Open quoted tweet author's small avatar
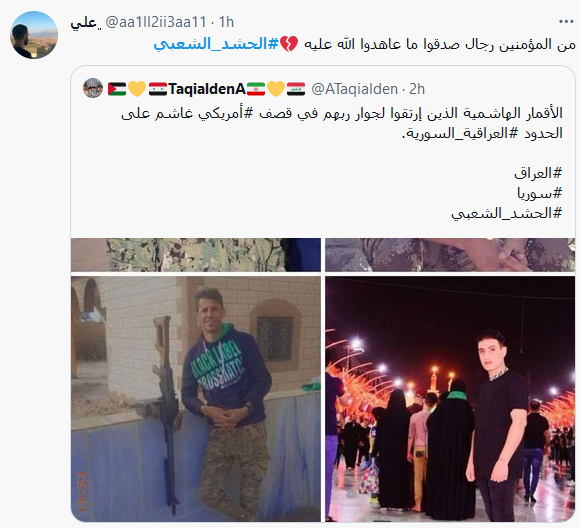This screenshot has height=528, width=580. point(93,88)
